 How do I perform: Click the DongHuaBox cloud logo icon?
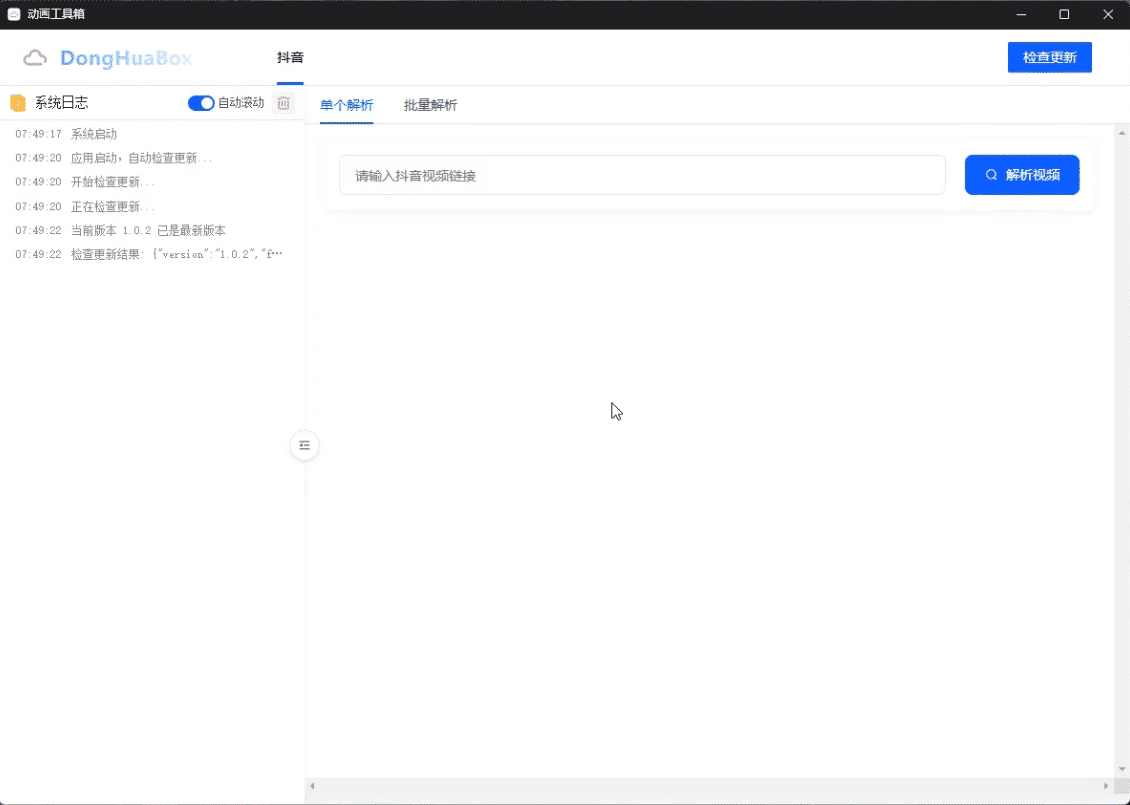(x=35, y=58)
